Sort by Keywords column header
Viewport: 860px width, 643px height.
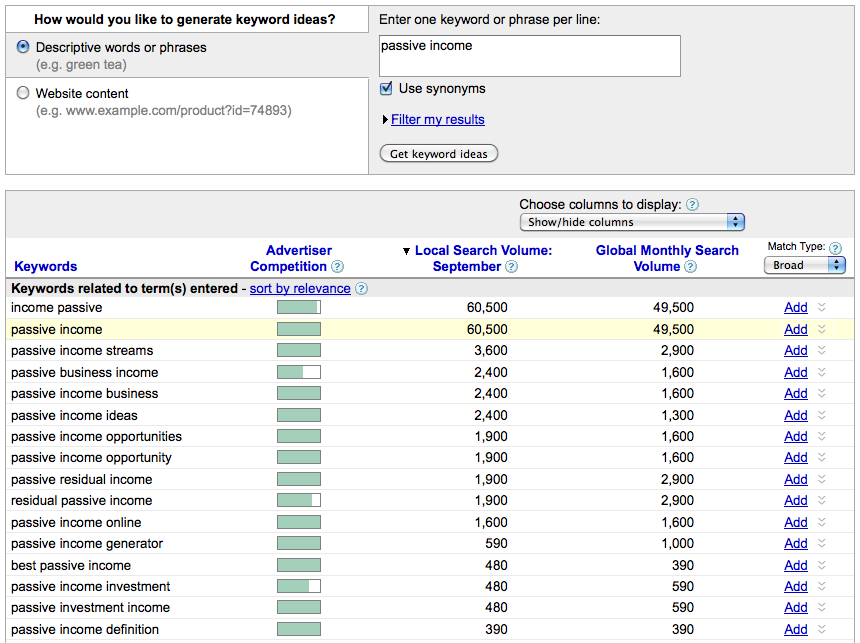[x=46, y=267]
